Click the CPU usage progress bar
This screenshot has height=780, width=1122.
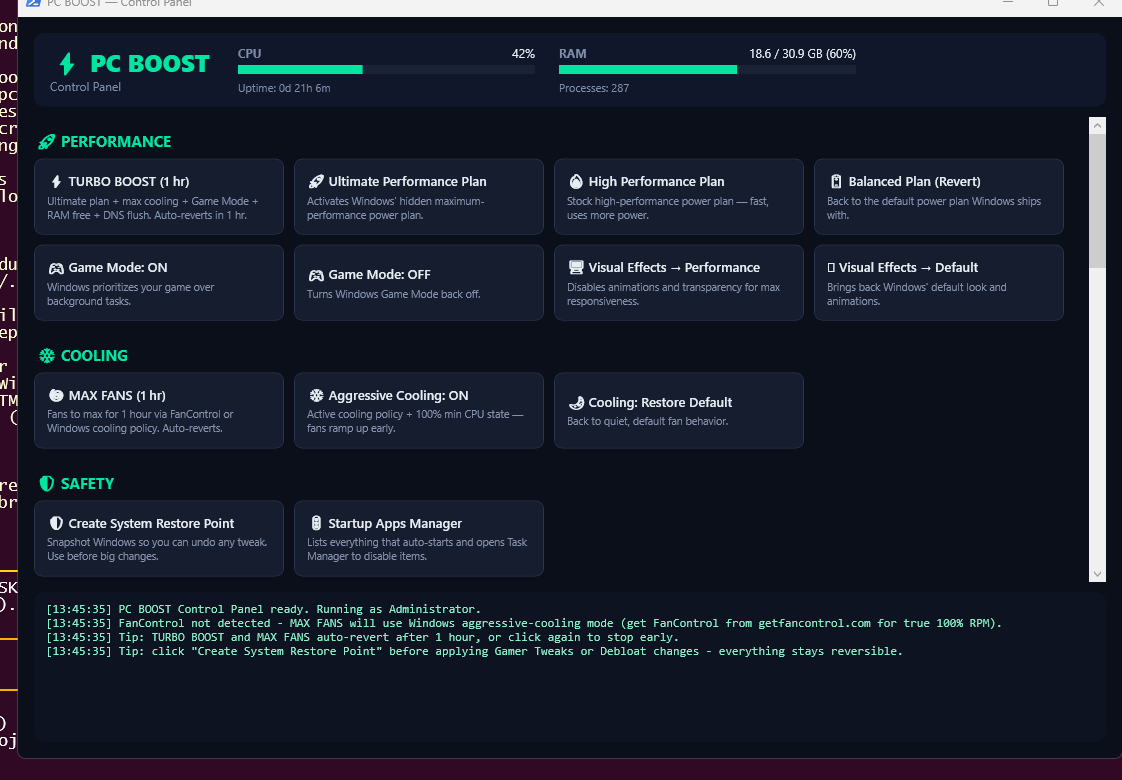pyautogui.click(x=386, y=69)
